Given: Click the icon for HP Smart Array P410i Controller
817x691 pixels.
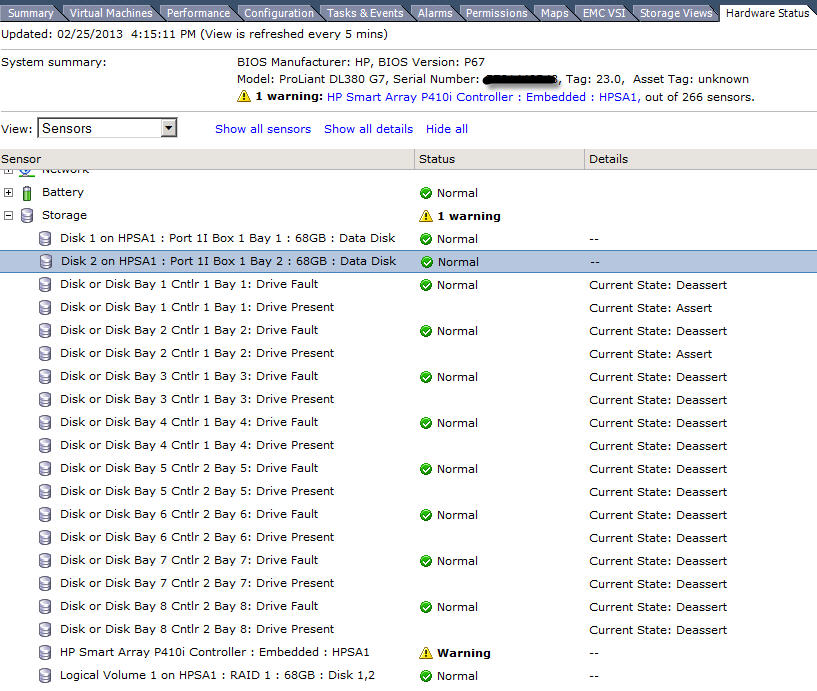Looking at the screenshot, I should [x=45, y=652].
